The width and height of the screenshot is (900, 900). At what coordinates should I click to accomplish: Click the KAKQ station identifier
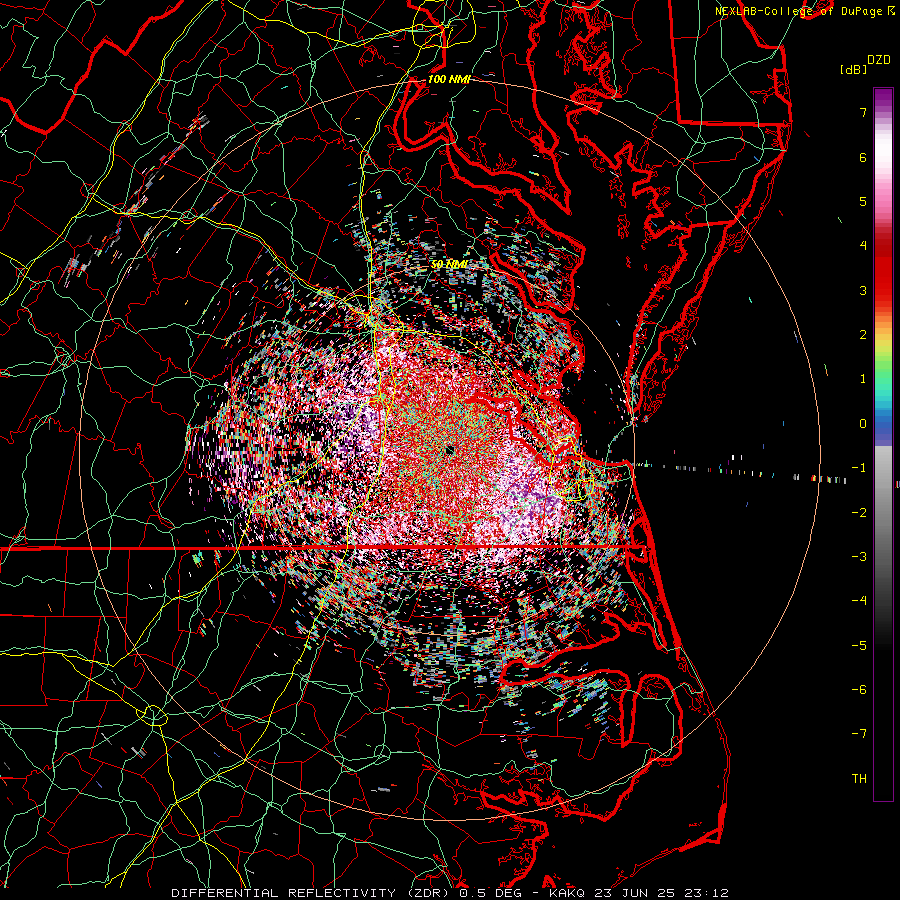click(567, 893)
